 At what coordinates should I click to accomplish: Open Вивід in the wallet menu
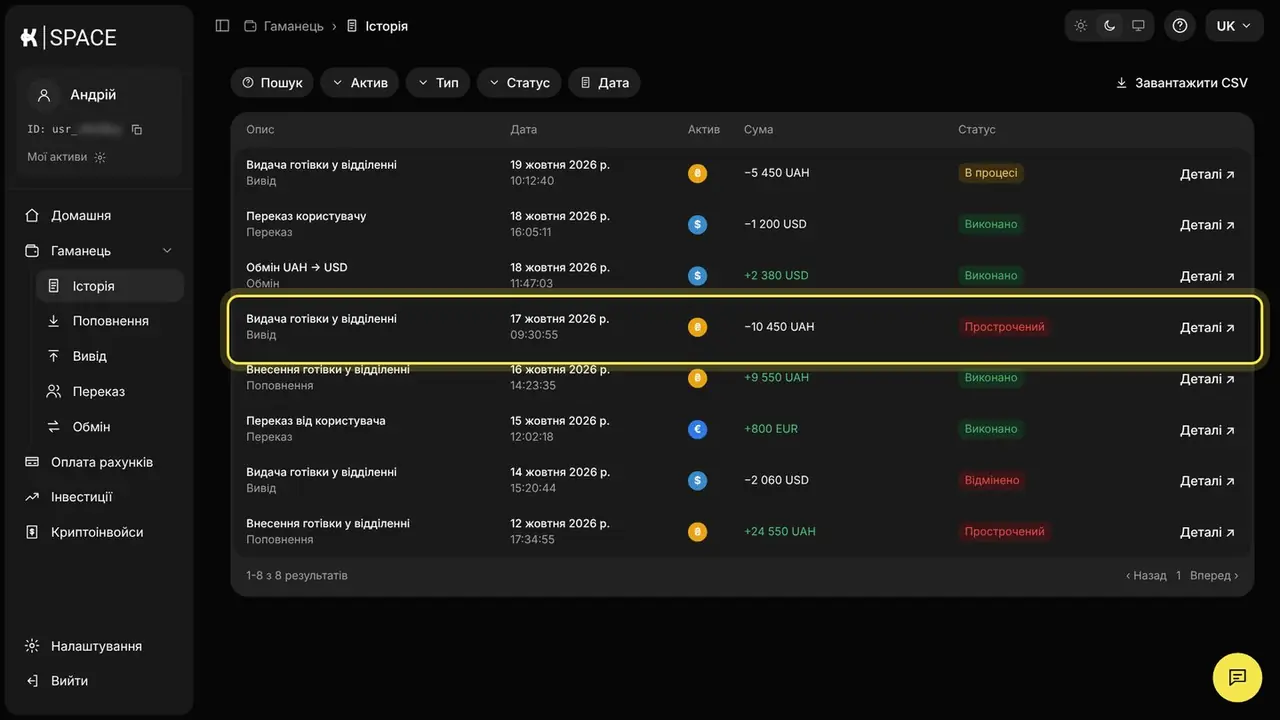[110, 356]
